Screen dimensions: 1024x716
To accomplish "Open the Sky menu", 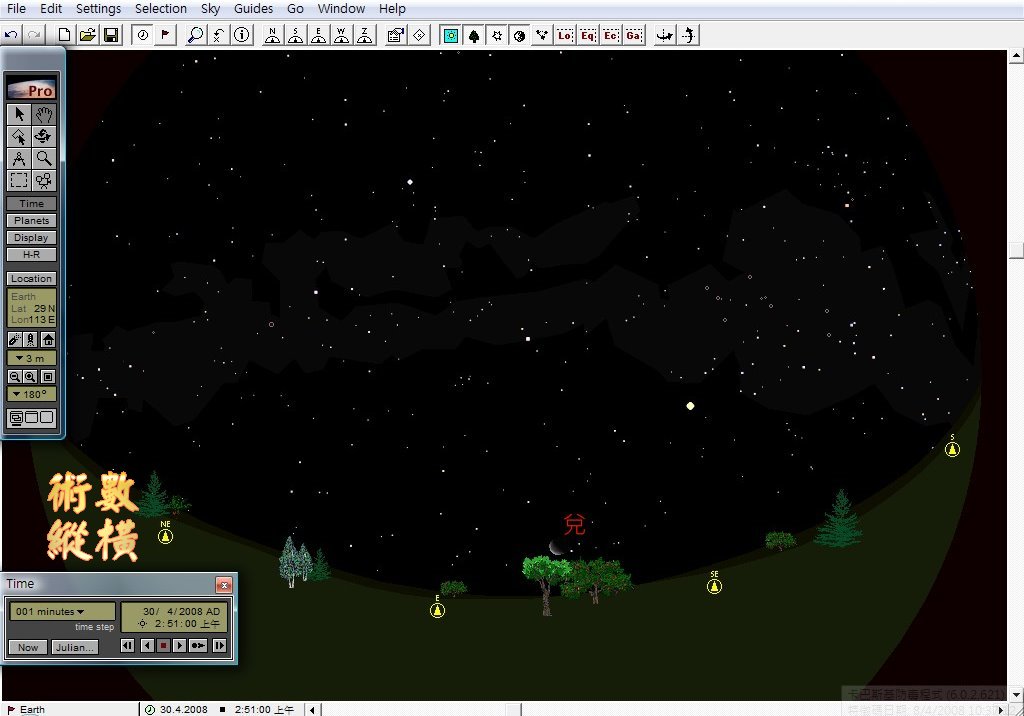I will [210, 9].
